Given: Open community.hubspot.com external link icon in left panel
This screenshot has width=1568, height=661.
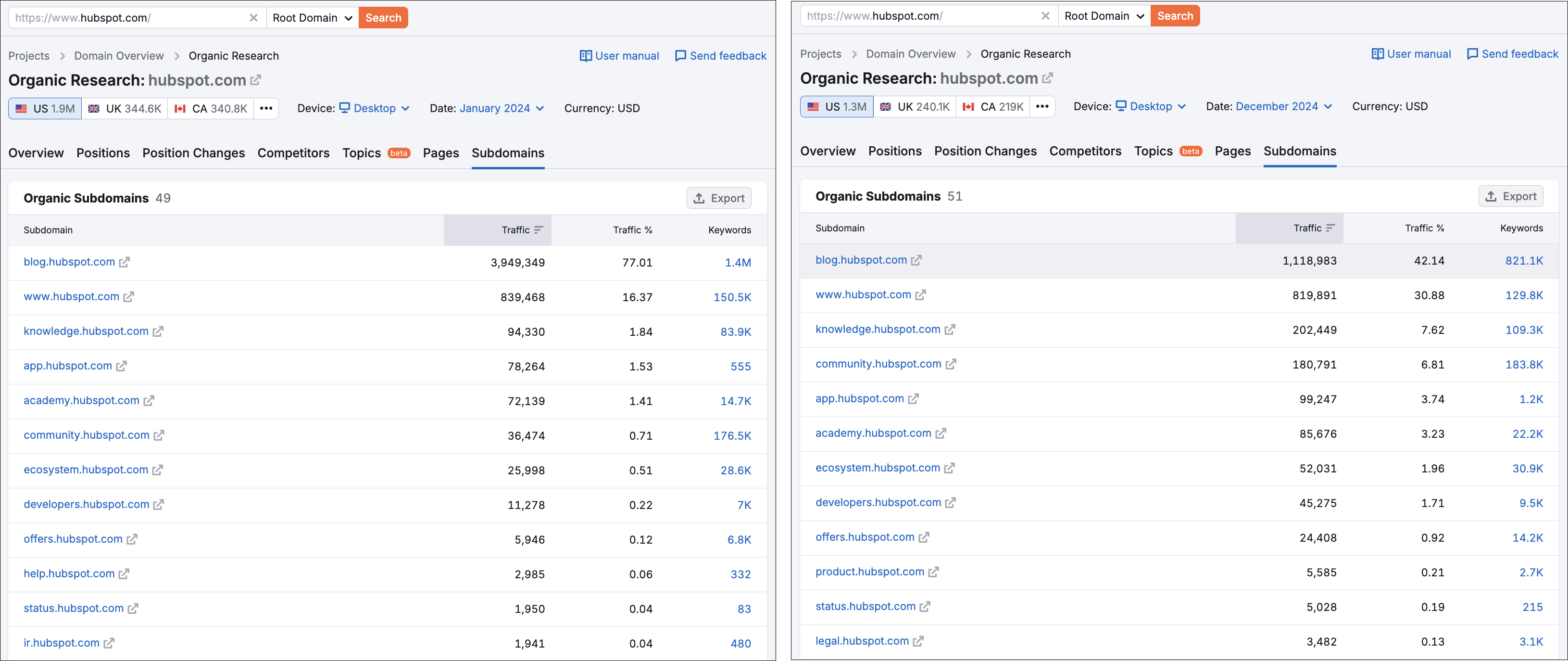Looking at the screenshot, I should tap(159, 435).
